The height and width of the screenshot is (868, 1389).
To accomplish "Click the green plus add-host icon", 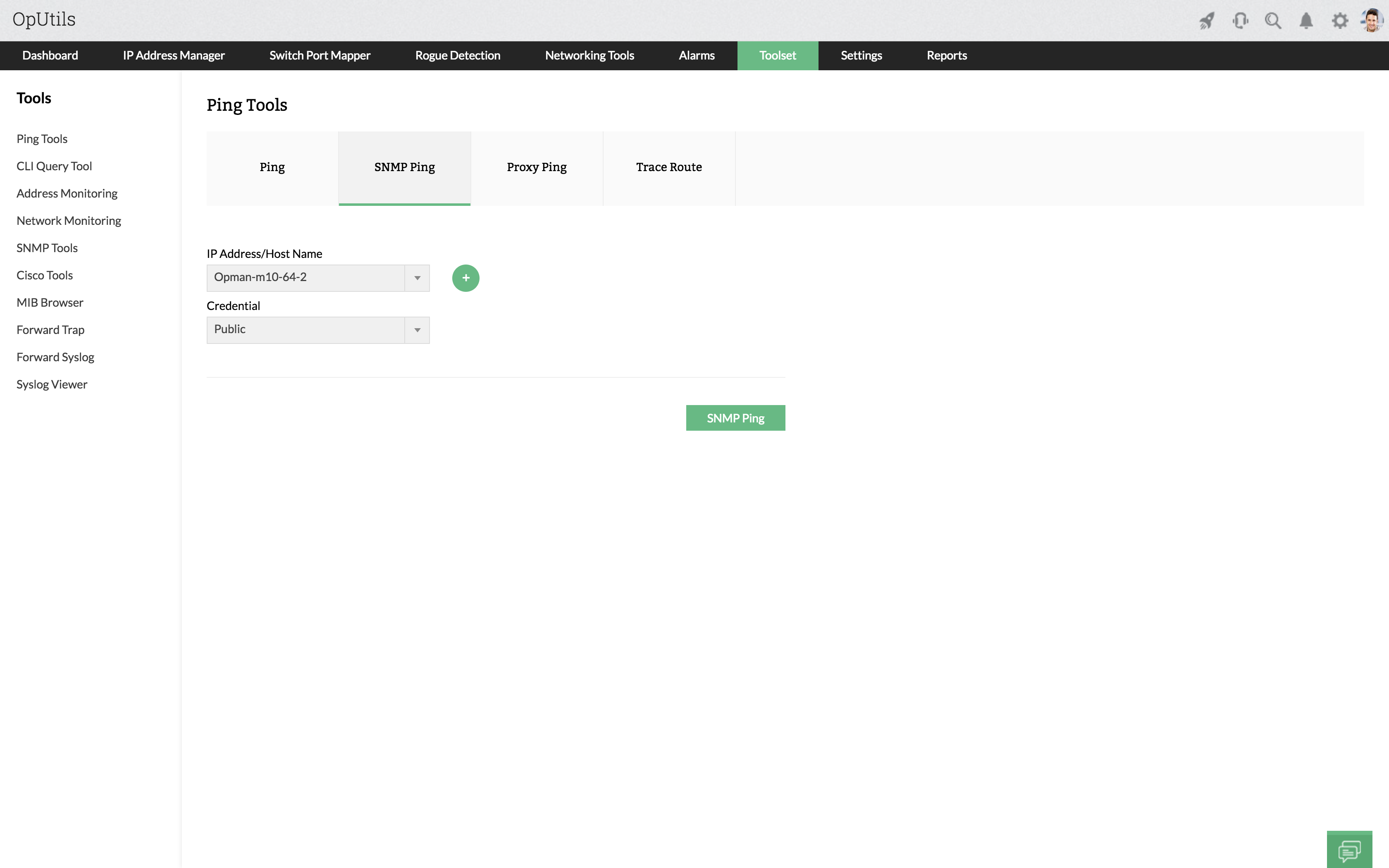I will 465,278.
